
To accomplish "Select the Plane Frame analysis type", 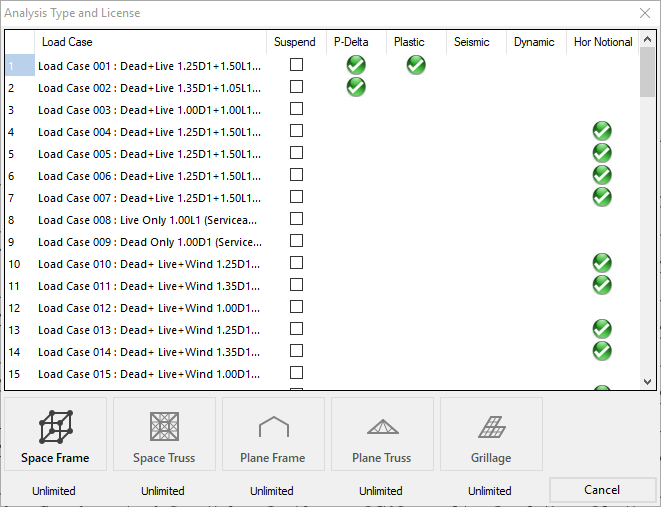I will pos(273,434).
